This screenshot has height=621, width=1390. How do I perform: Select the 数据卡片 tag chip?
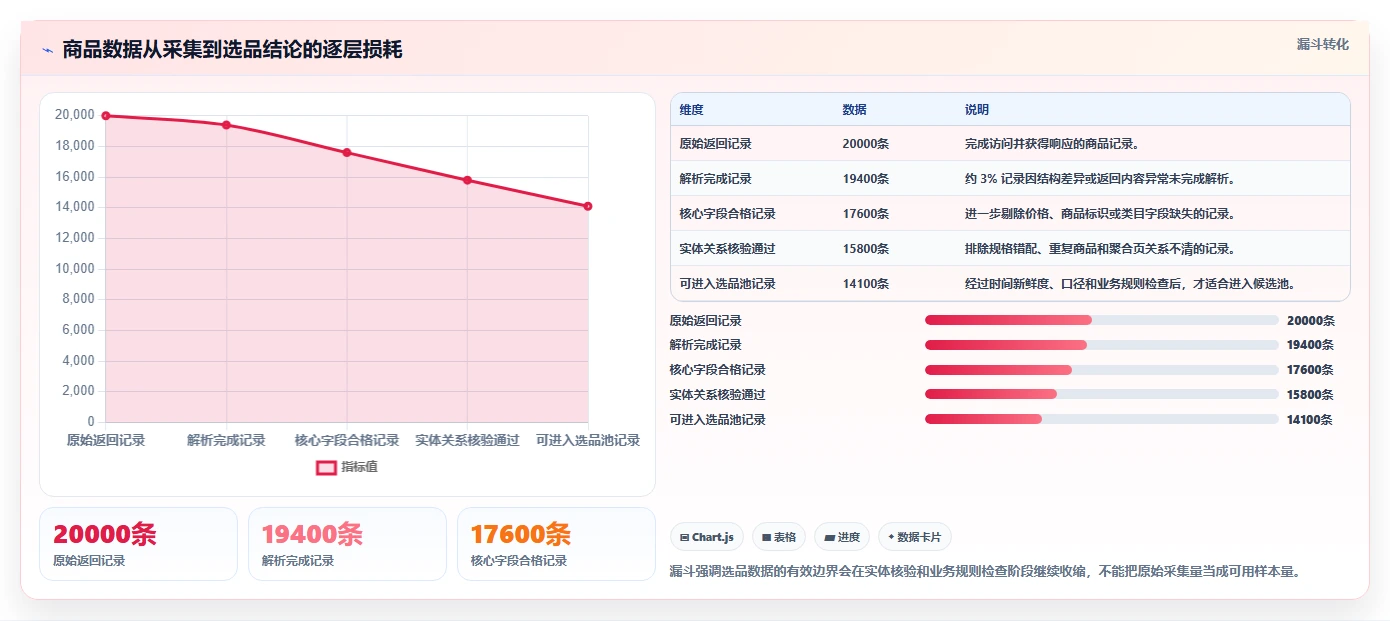click(915, 537)
